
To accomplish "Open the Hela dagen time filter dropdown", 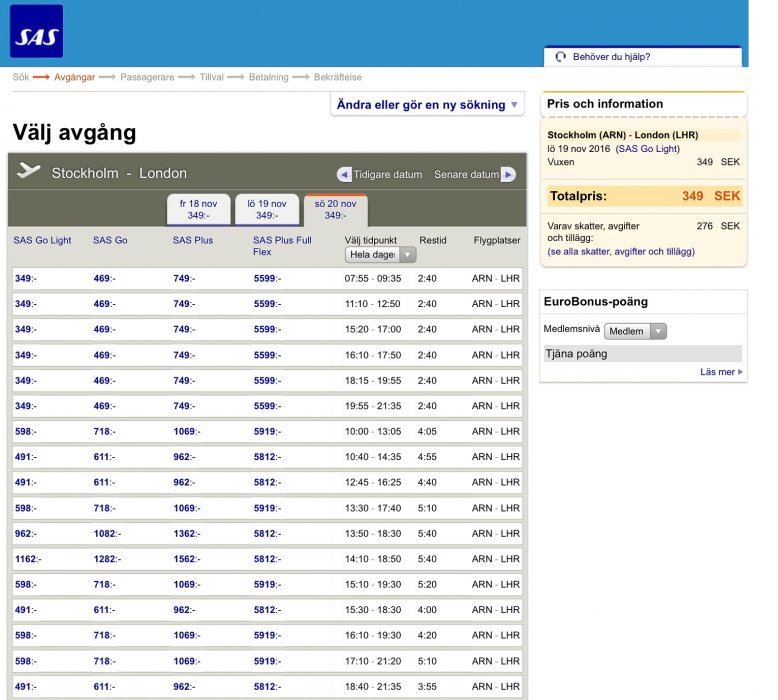I will click(x=380, y=255).
